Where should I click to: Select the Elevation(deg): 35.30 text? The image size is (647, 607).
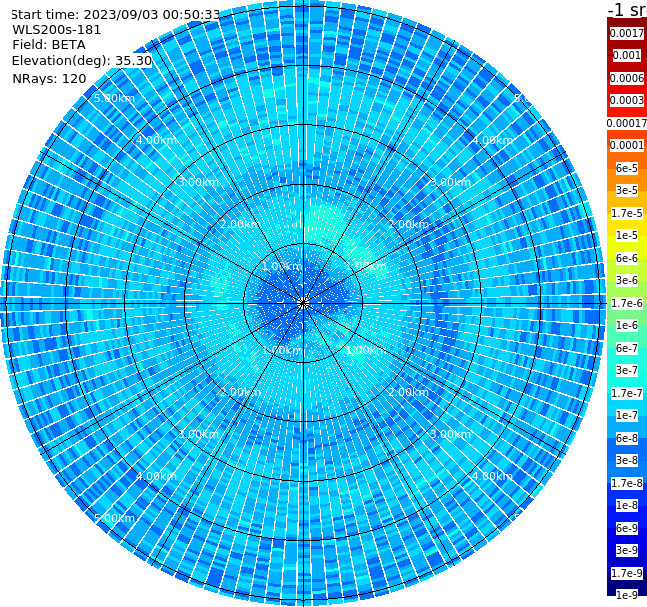(x=82, y=61)
